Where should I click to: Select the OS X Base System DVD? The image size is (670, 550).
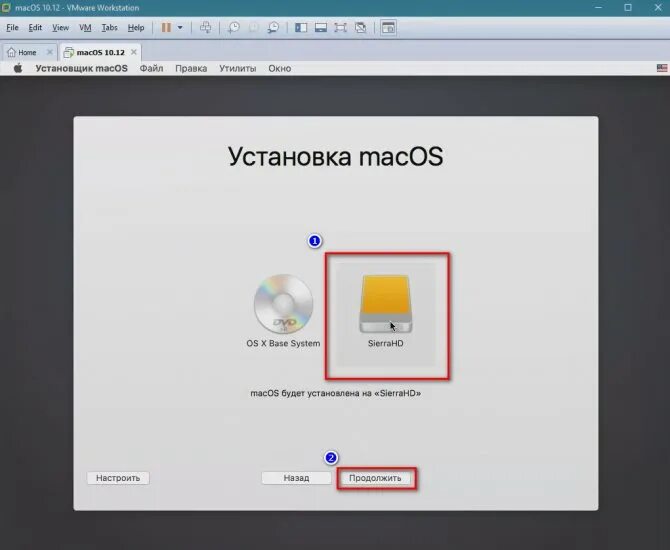283,304
